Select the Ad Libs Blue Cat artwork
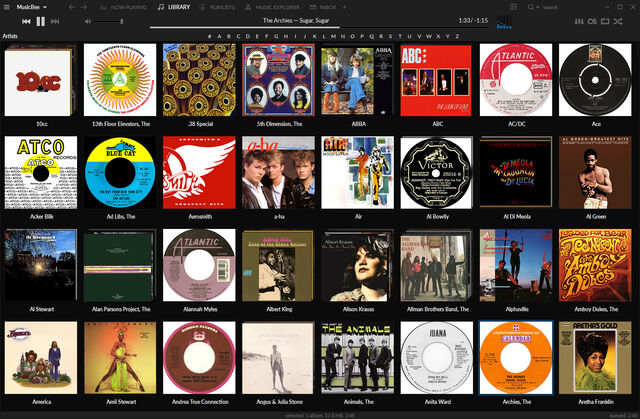The height and width of the screenshot is (419, 640). coord(120,173)
